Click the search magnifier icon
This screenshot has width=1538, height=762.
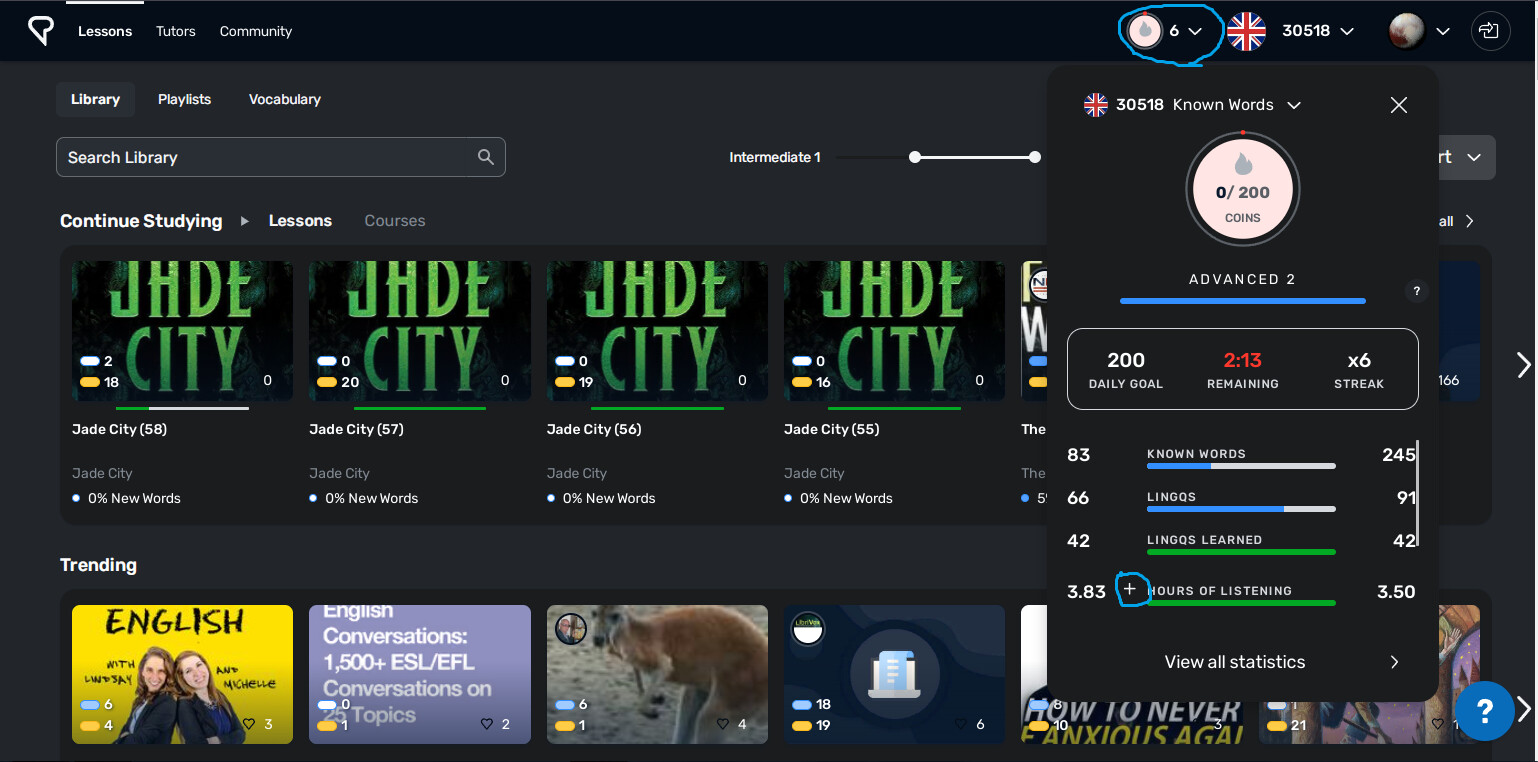(486, 157)
